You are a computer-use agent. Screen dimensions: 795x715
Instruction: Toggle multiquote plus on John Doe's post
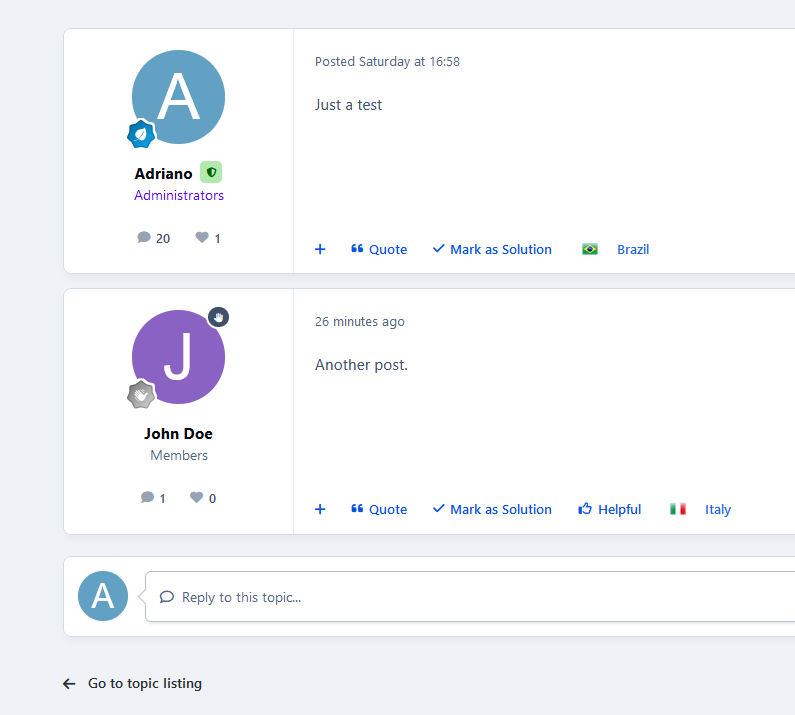click(x=320, y=509)
